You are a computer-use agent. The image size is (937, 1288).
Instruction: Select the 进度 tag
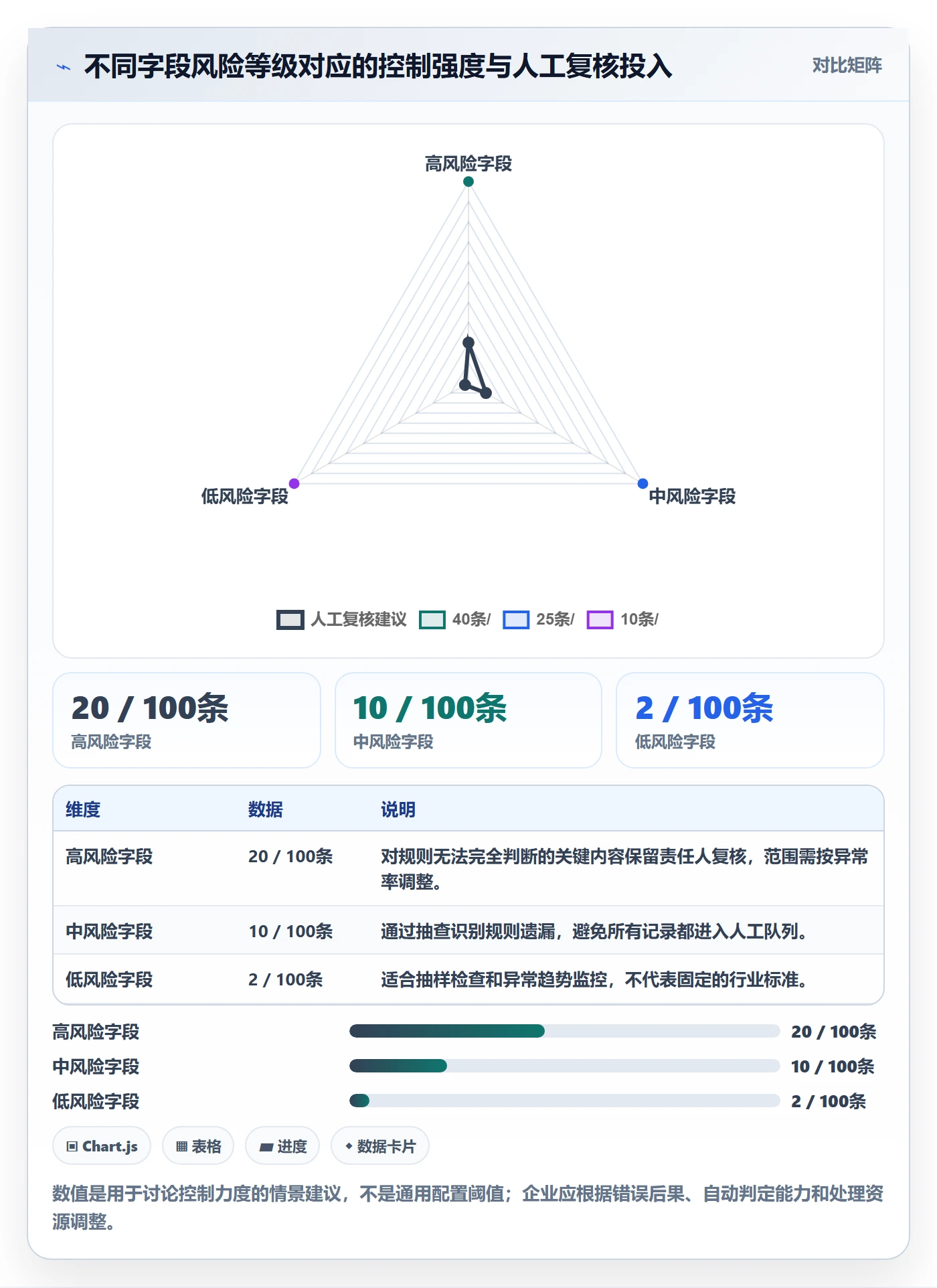tap(282, 1146)
